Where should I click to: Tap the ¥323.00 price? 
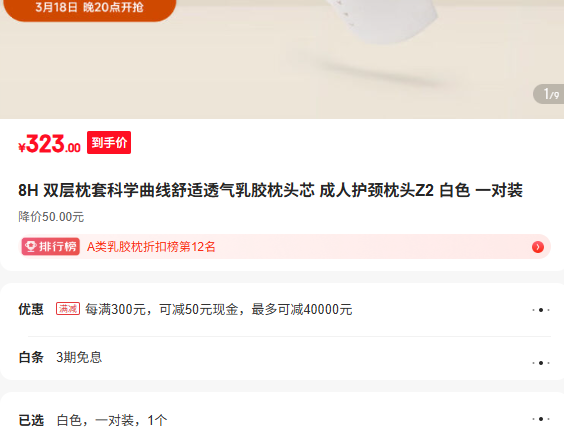49,144
